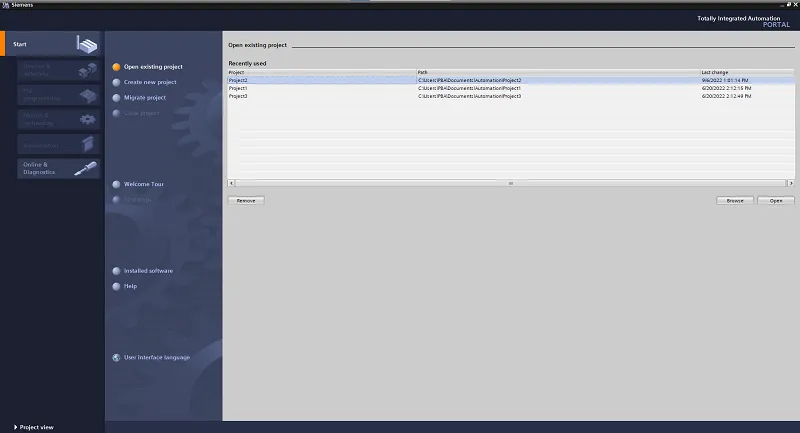
Task: Click the horizontal scrollbar thumb under the table
Action: click(x=511, y=183)
